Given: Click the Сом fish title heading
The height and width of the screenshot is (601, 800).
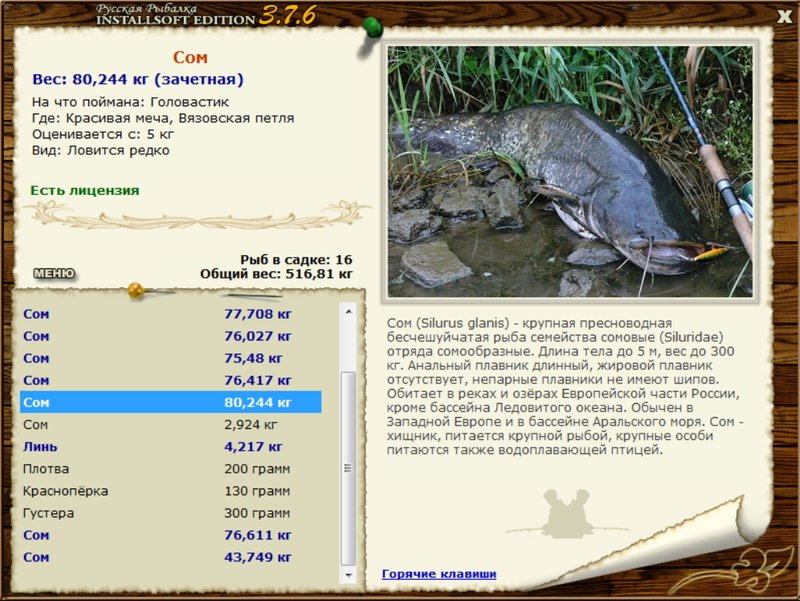Looking at the screenshot, I should [x=190, y=57].
